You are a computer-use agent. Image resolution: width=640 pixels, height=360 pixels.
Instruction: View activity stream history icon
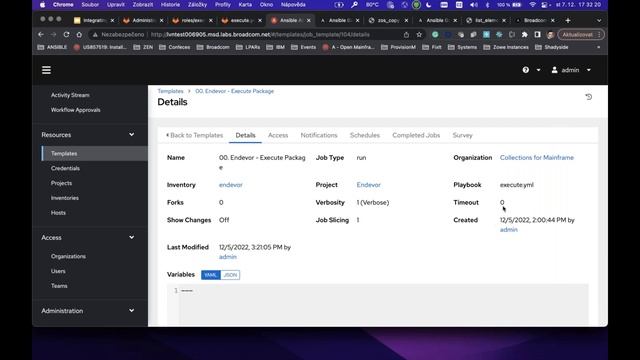click(589, 97)
